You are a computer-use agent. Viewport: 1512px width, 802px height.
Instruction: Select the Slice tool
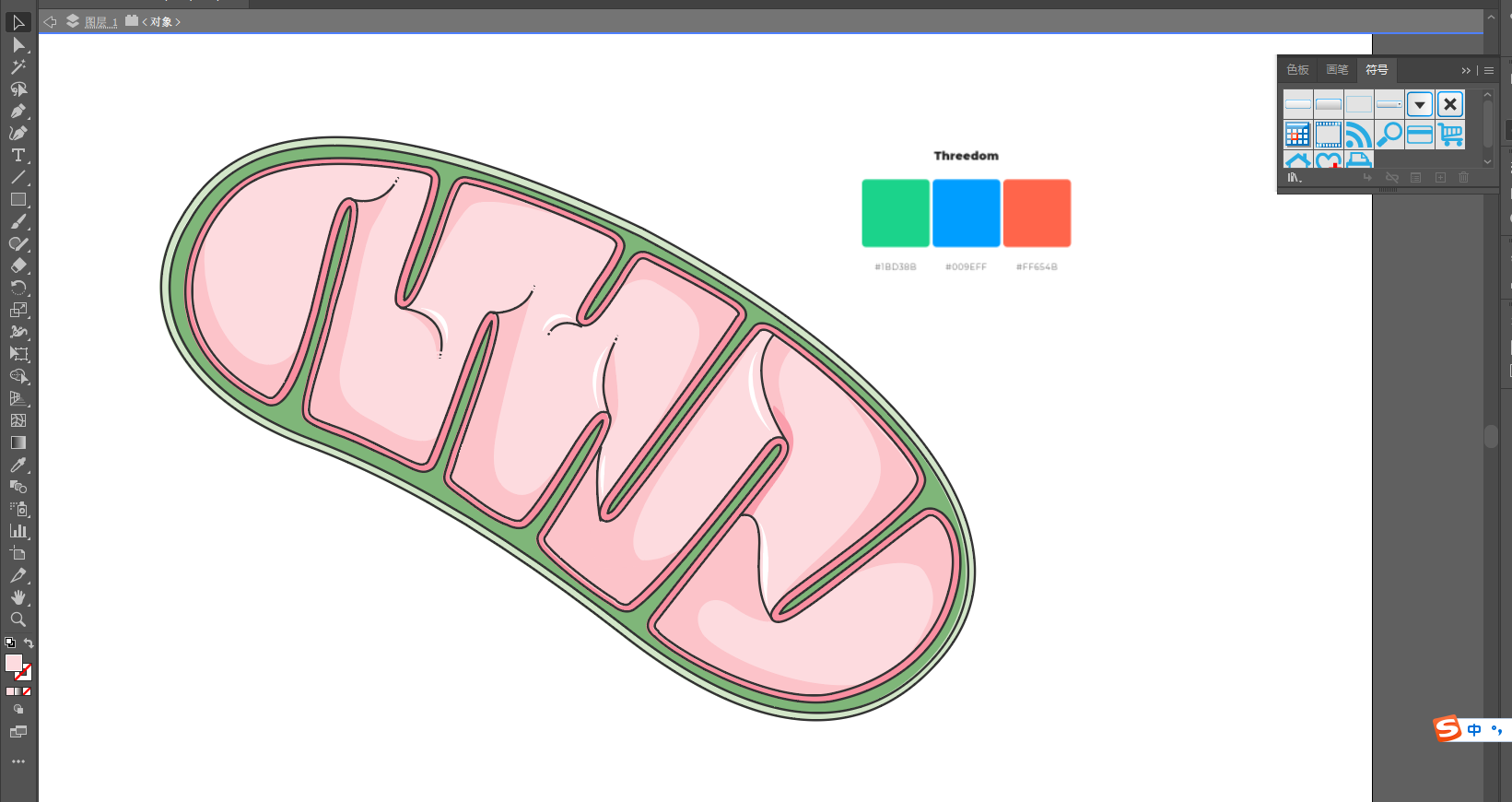point(18,575)
